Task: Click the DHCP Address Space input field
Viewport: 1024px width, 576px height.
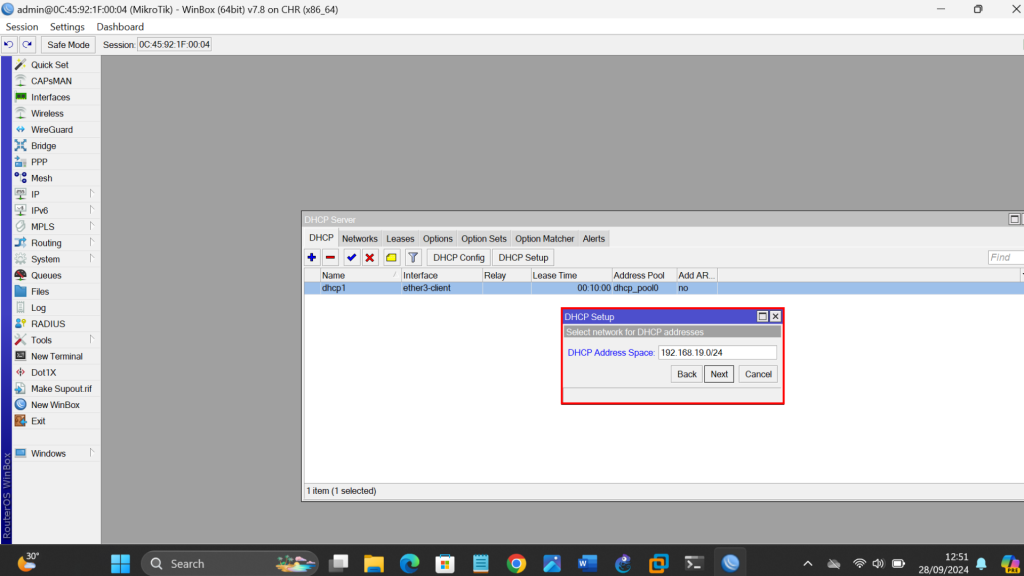Action: tap(716, 352)
